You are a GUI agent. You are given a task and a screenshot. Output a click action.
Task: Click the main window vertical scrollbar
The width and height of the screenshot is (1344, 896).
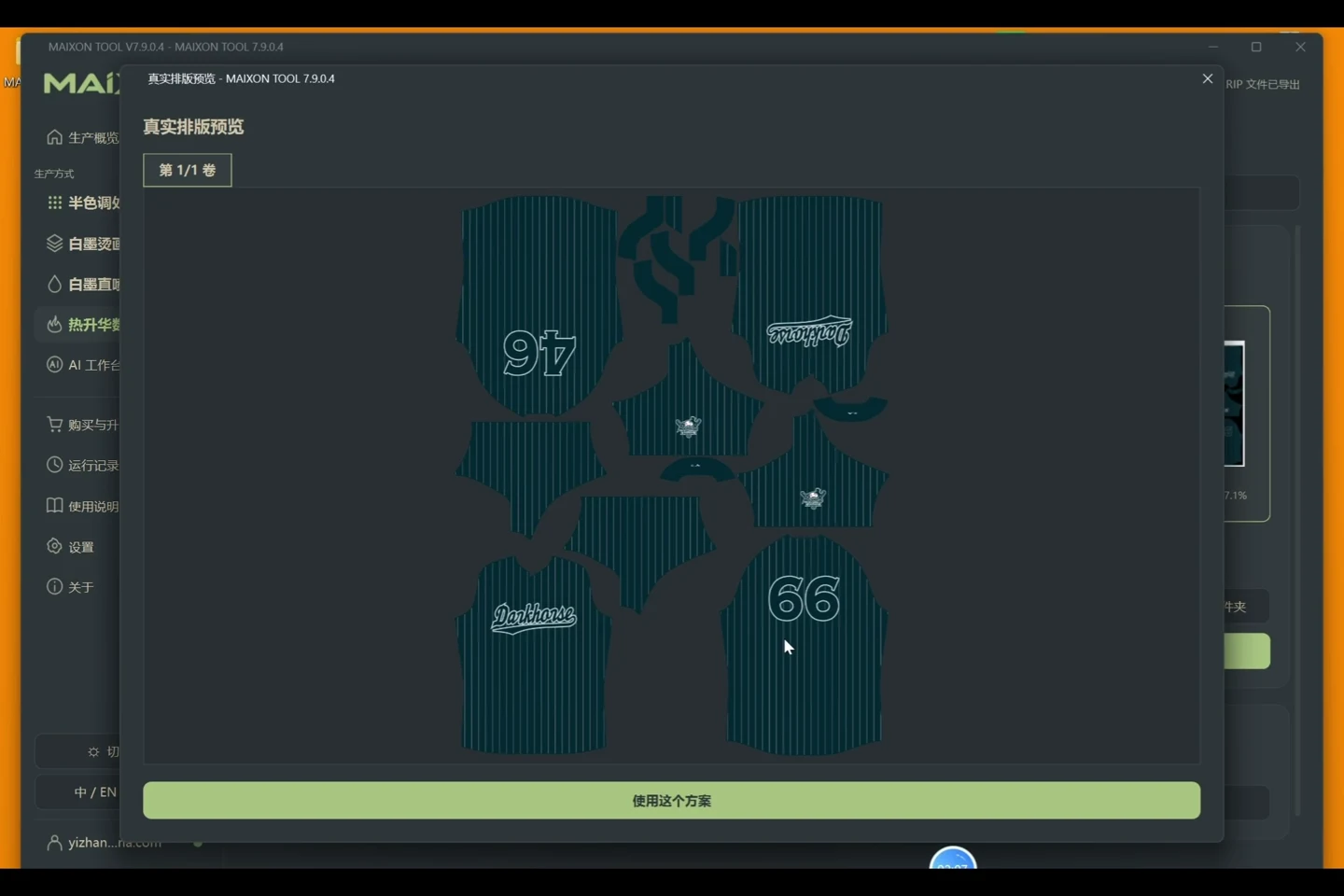[x=1297, y=519]
